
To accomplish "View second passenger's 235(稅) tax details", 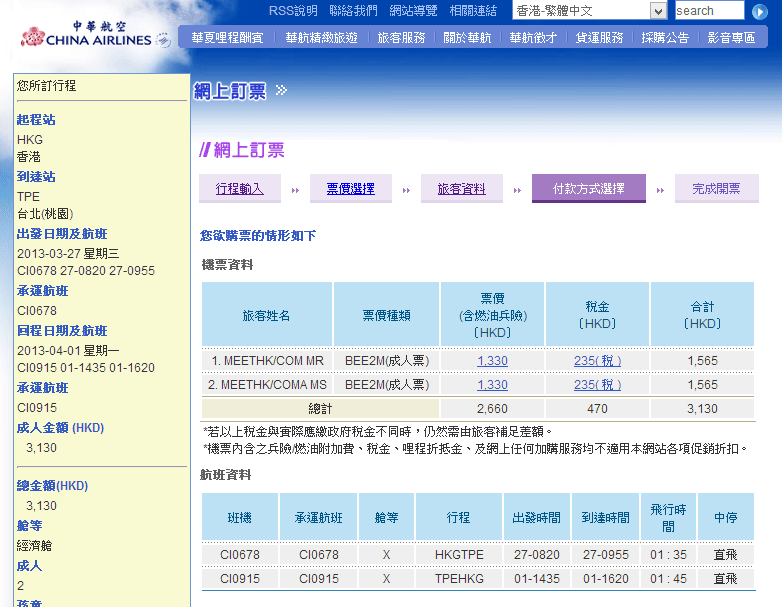I will click(597, 384).
